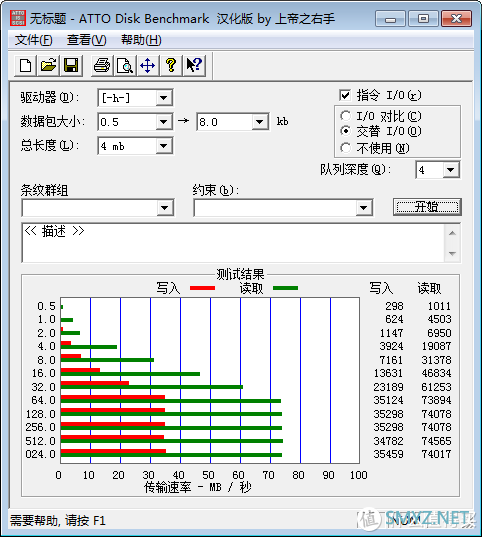Click the New document toolbar icon
The height and width of the screenshot is (537, 482).
(25, 65)
